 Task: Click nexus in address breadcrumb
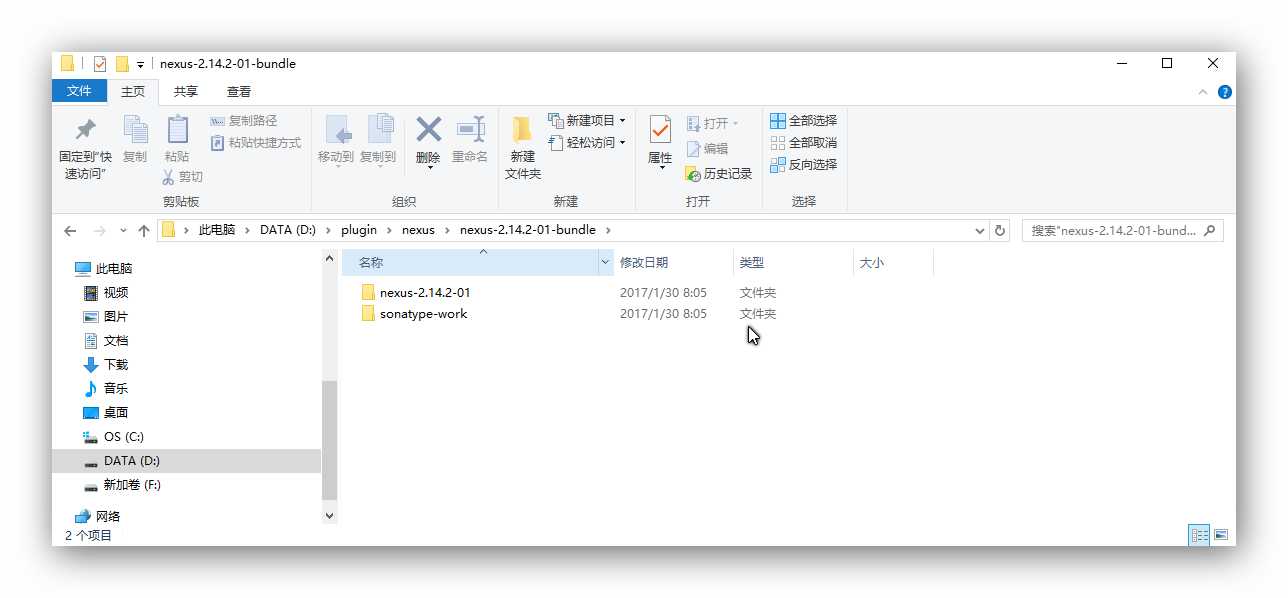[419, 230]
